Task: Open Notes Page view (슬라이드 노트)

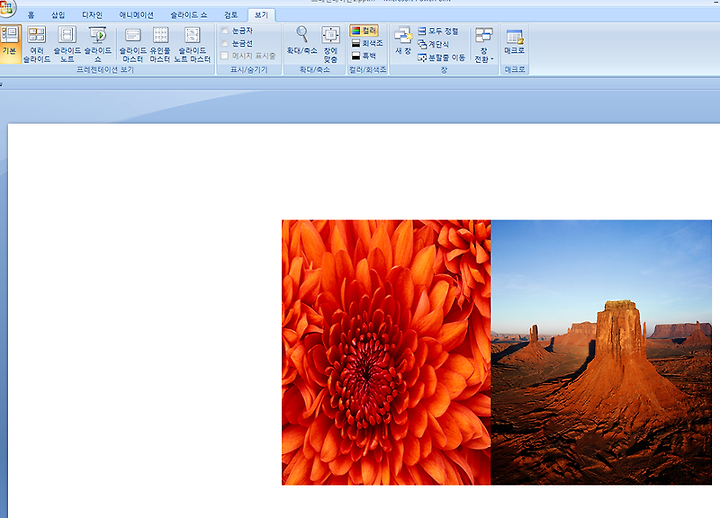Action: 67,43
